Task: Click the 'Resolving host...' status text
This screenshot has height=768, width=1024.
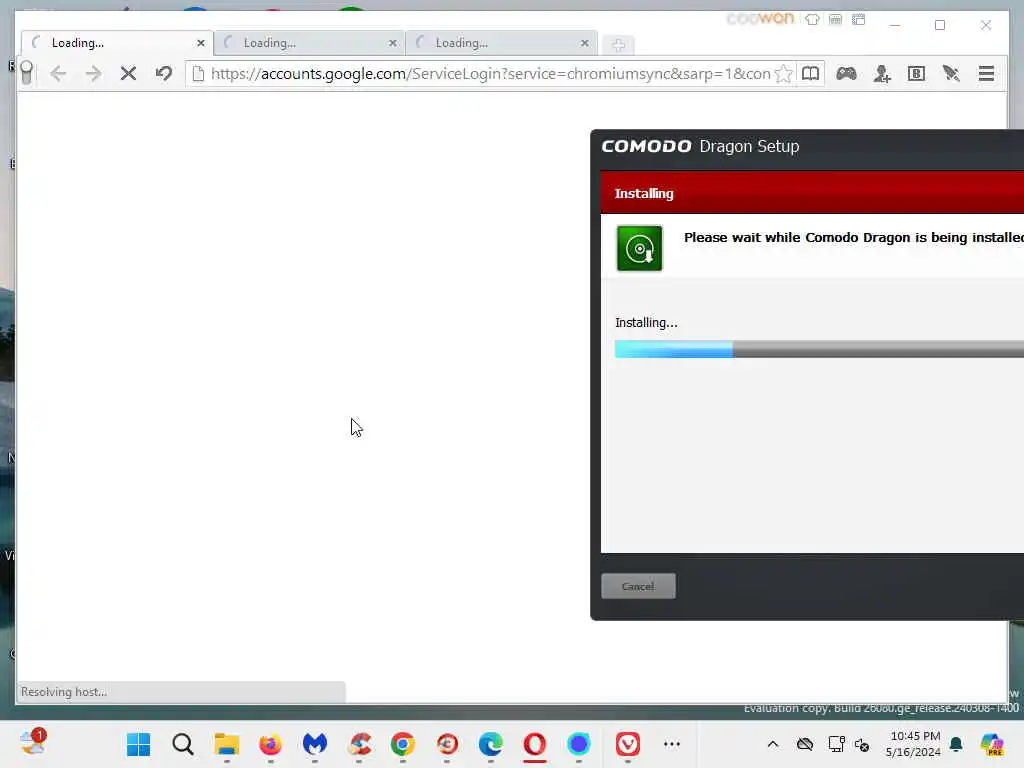Action: point(64,692)
